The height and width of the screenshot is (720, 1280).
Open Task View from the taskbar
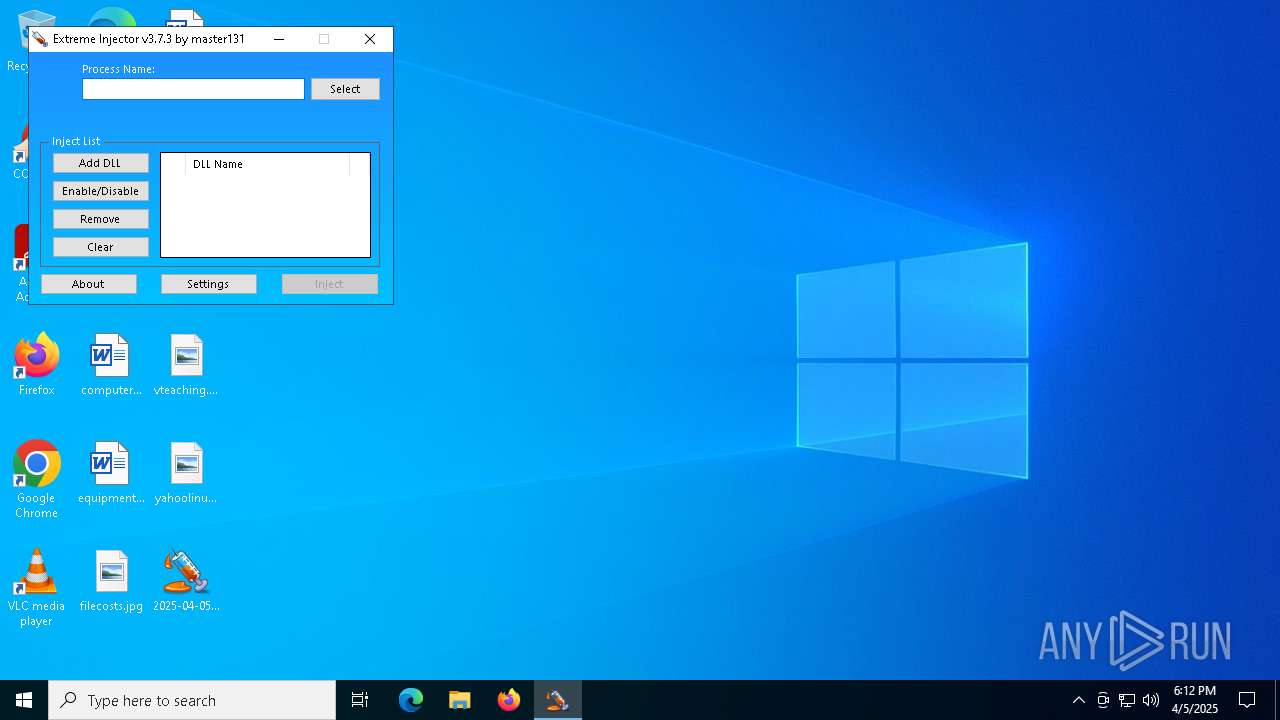(x=360, y=700)
